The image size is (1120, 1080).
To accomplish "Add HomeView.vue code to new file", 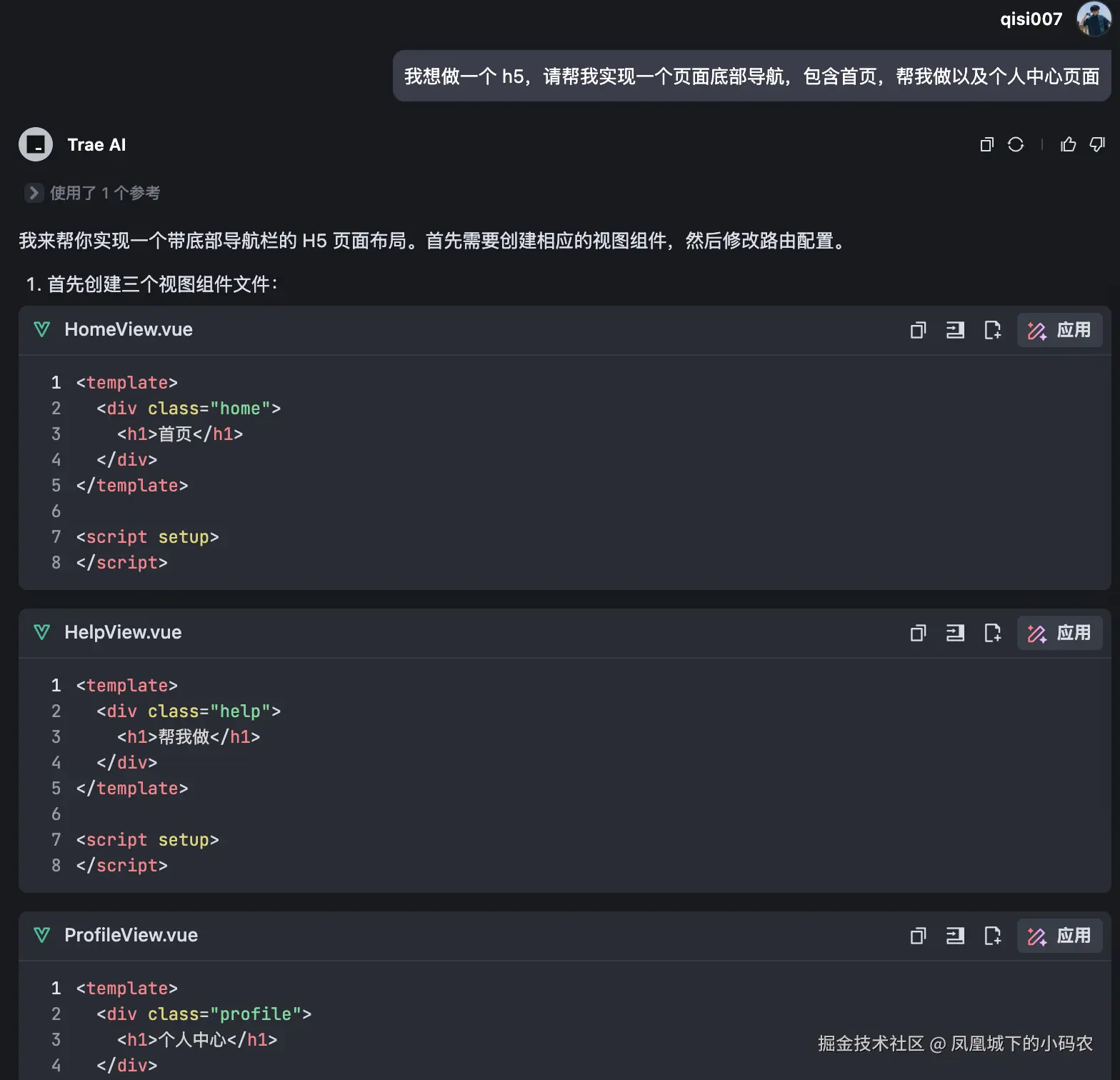I will [992, 330].
